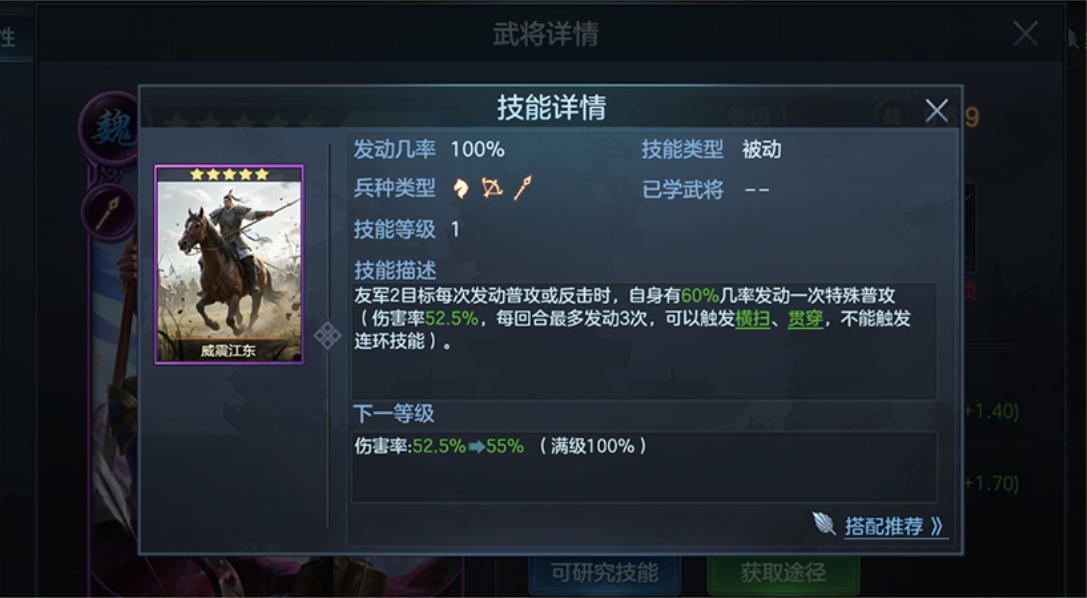Click the feather icon beside 搭配推荐
This screenshot has height=598, width=1087.
824,523
